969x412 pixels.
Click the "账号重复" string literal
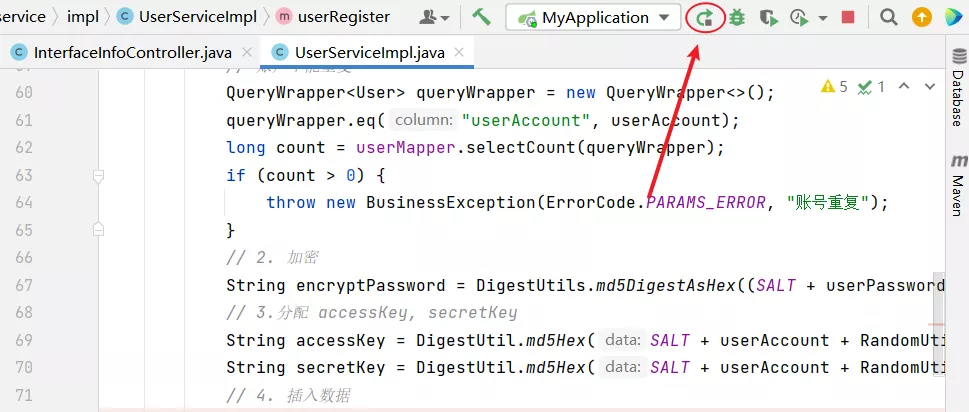tap(828, 203)
